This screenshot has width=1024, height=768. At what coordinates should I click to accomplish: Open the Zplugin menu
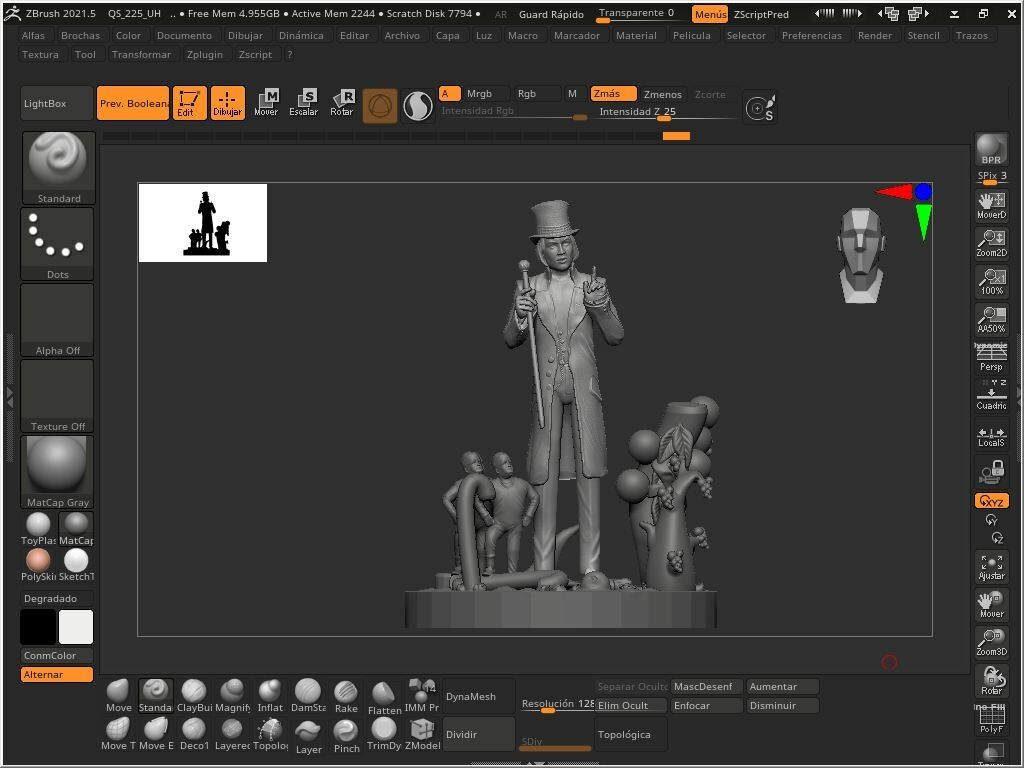[204, 54]
